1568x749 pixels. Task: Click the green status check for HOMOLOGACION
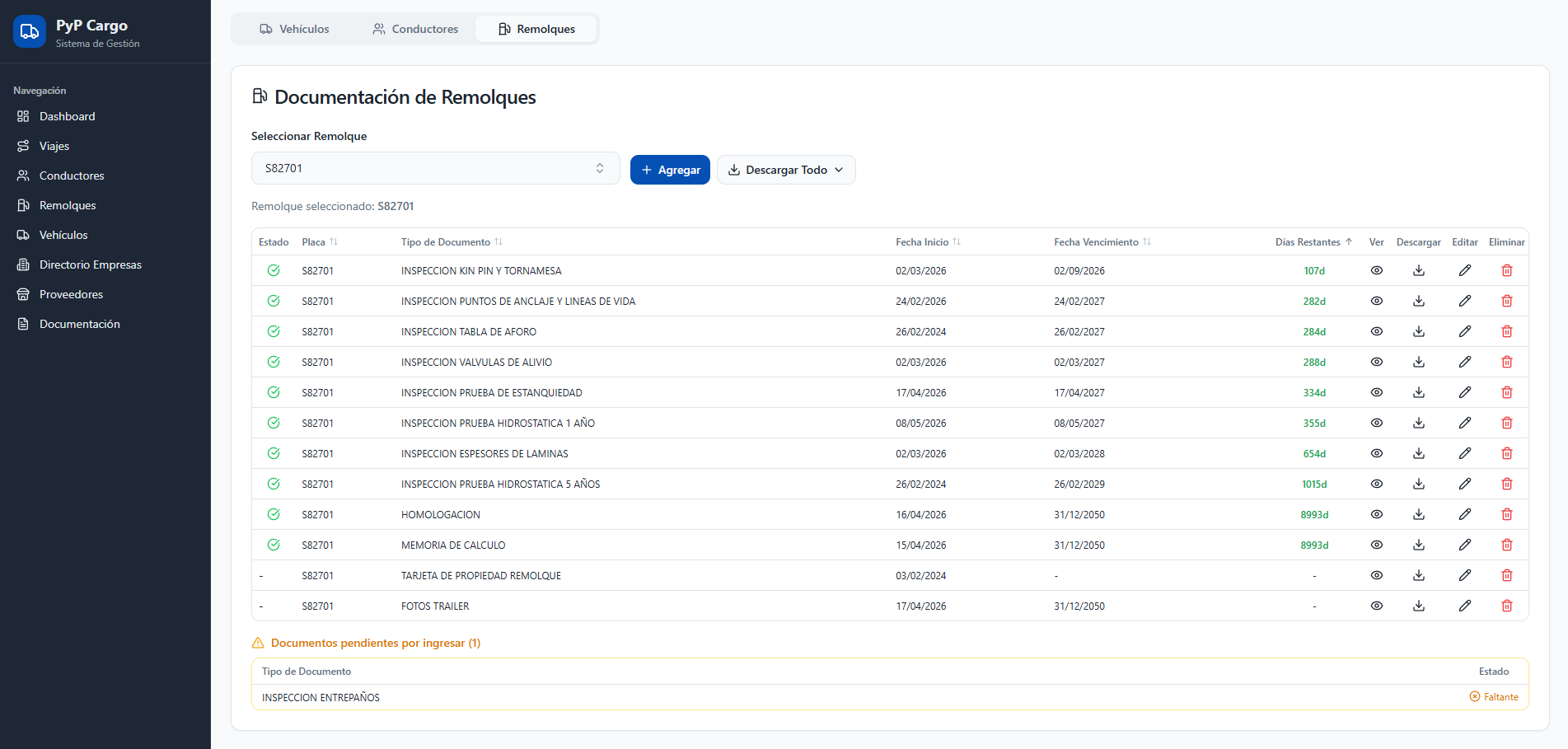point(274,514)
